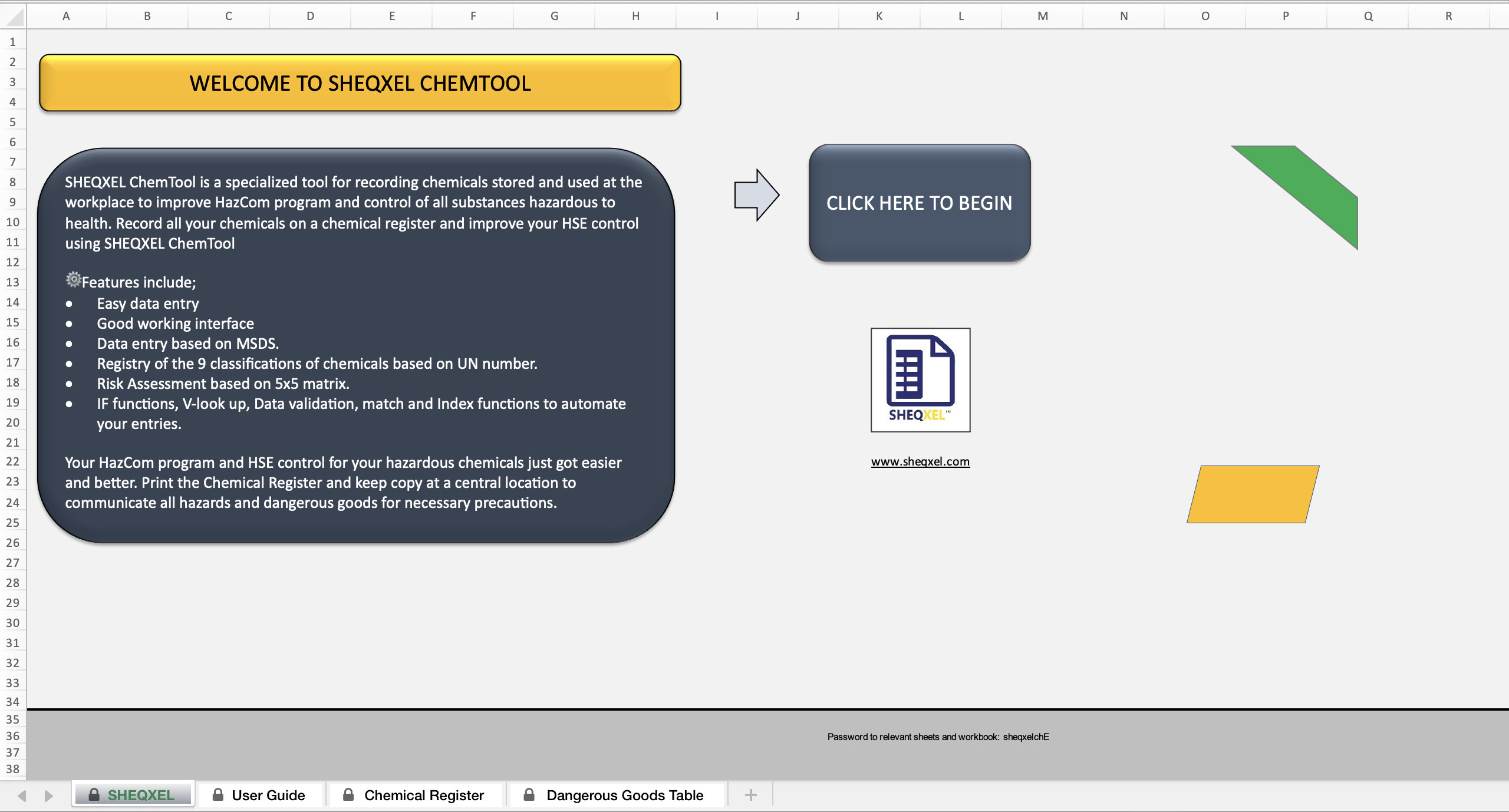Select column K by clicking its header

[878, 16]
